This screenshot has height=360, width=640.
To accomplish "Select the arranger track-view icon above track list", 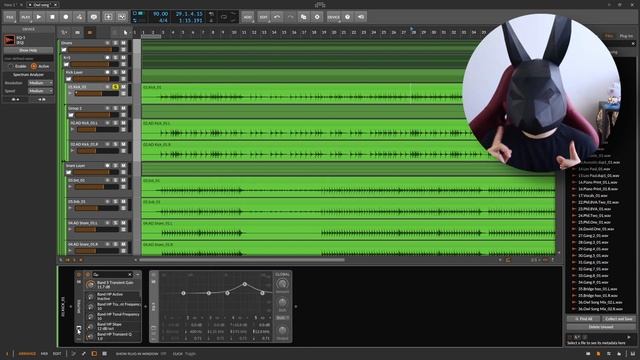I will [77, 32].
